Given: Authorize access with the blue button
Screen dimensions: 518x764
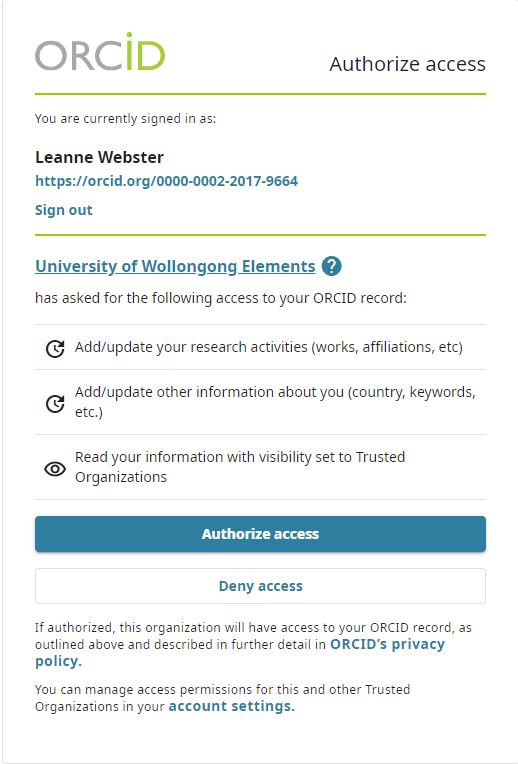Looking at the screenshot, I should tap(260, 534).
